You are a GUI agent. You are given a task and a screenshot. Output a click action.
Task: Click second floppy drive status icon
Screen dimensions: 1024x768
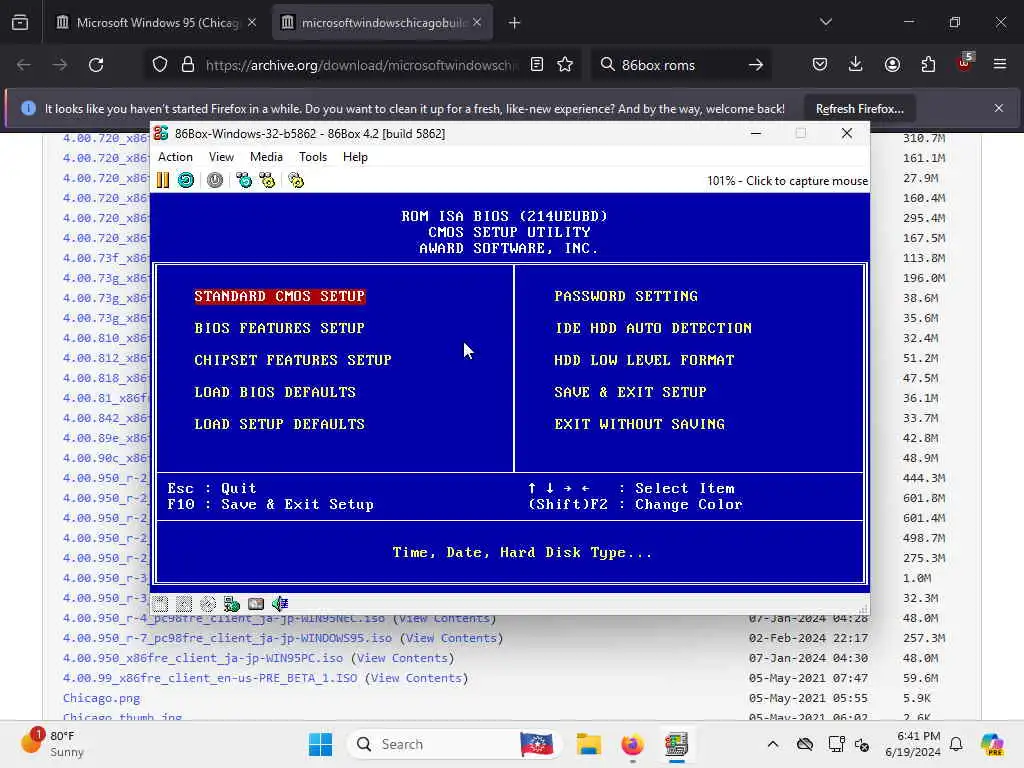(x=184, y=604)
